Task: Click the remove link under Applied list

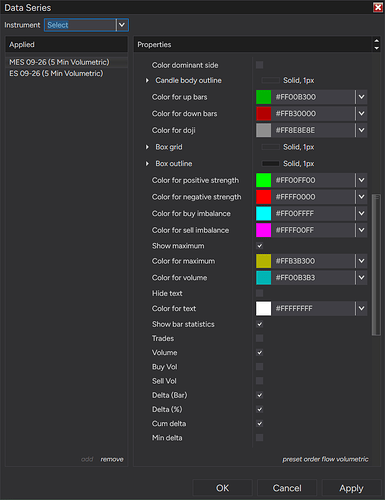Action: (112, 459)
